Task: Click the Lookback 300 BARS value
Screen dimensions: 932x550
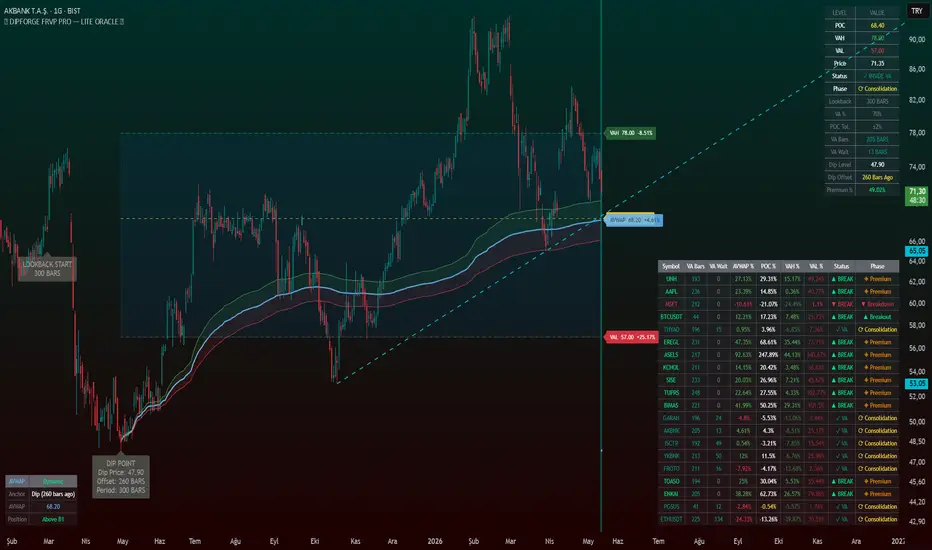Action: click(x=877, y=102)
